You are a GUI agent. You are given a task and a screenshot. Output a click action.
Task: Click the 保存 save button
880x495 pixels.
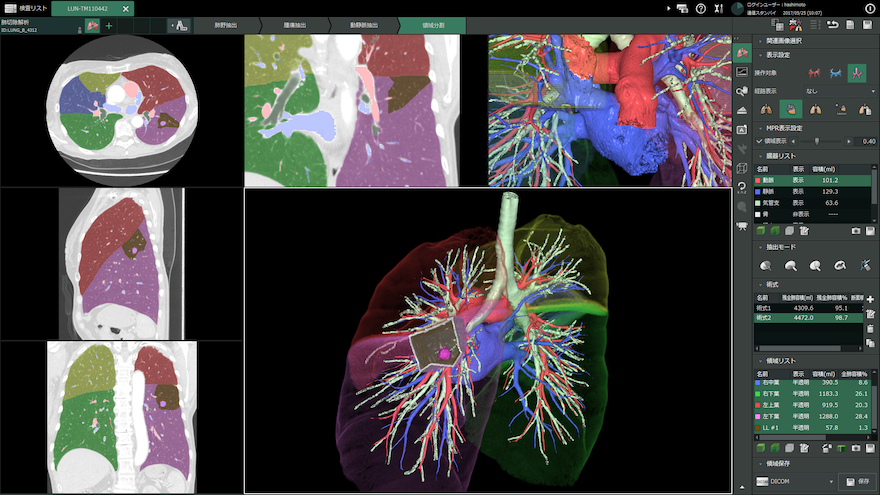[857, 481]
